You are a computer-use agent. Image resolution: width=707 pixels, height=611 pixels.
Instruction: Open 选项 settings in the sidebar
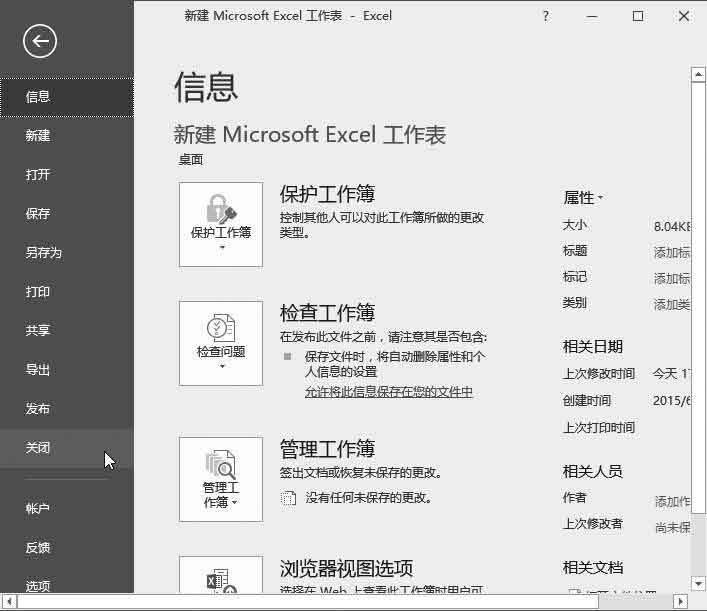(38, 586)
